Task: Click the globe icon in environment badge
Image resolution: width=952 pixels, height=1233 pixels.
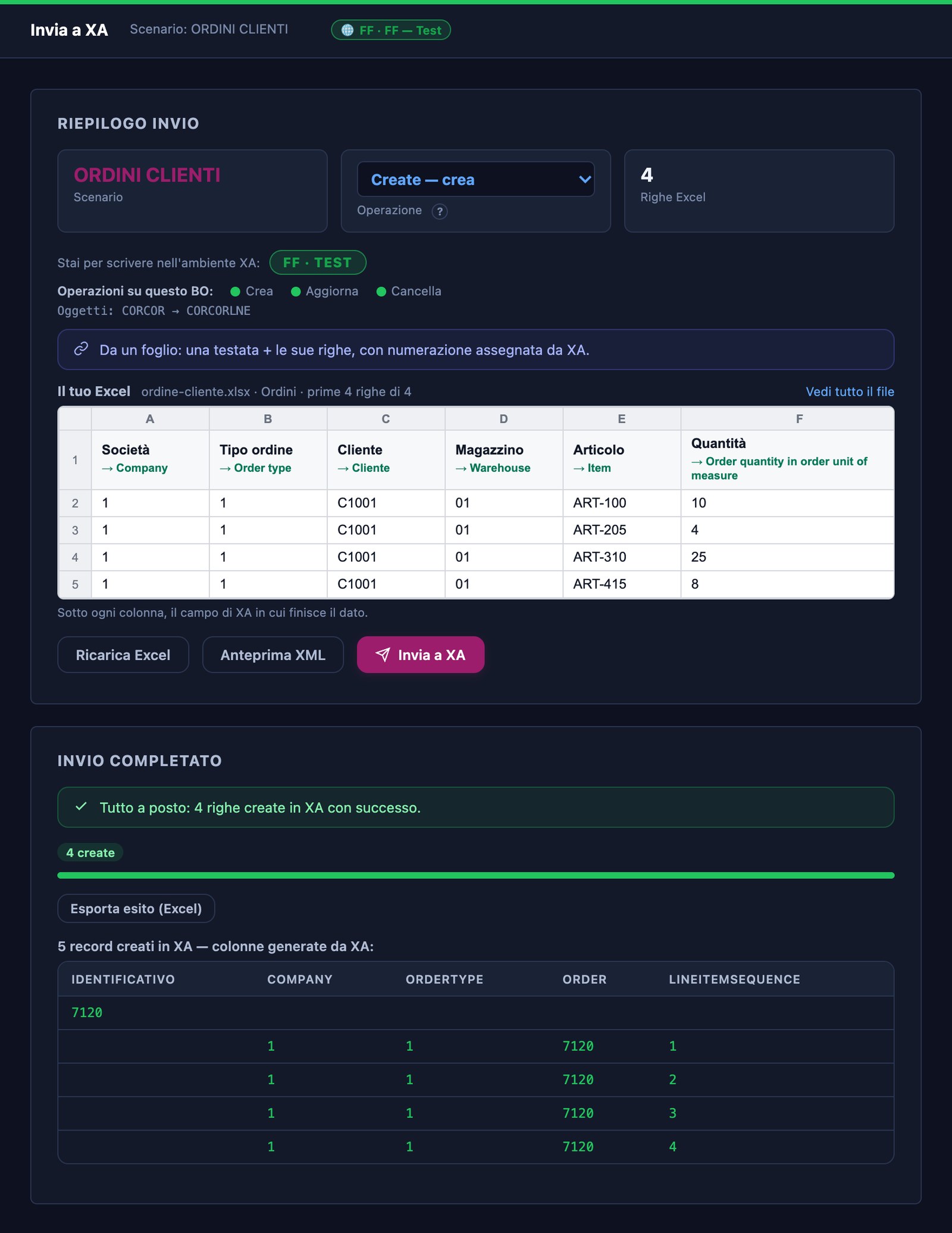Action: 347,30
